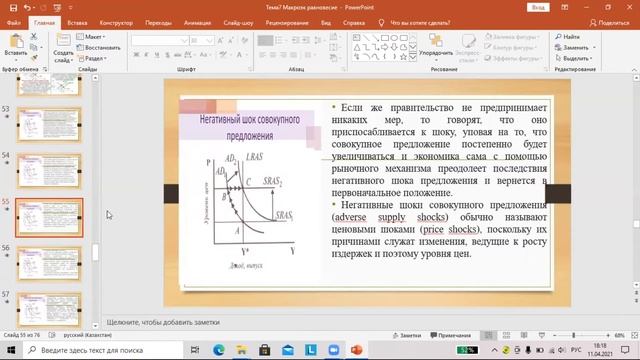The width and height of the screenshot is (640, 360).
Task: Toggle italic formatting К
Action: [x=147, y=55]
